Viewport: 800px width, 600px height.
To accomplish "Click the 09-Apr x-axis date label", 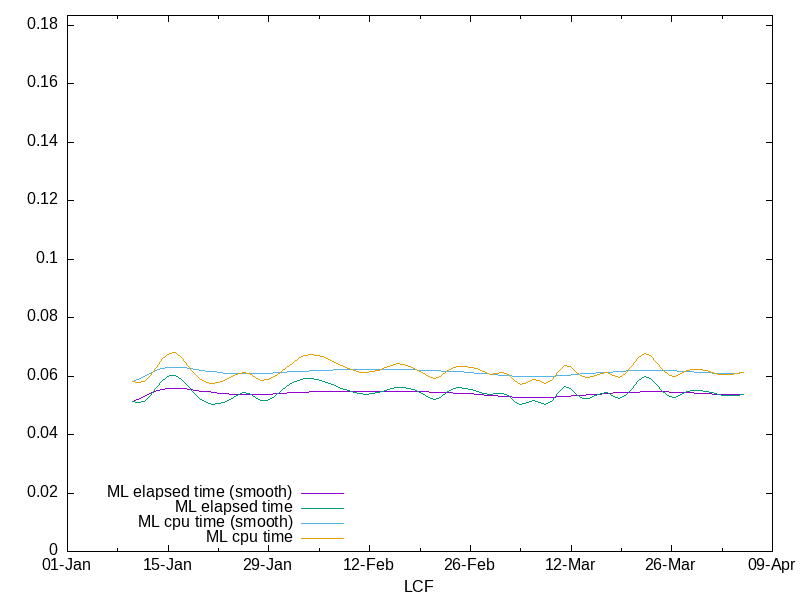I will [770, 565].
